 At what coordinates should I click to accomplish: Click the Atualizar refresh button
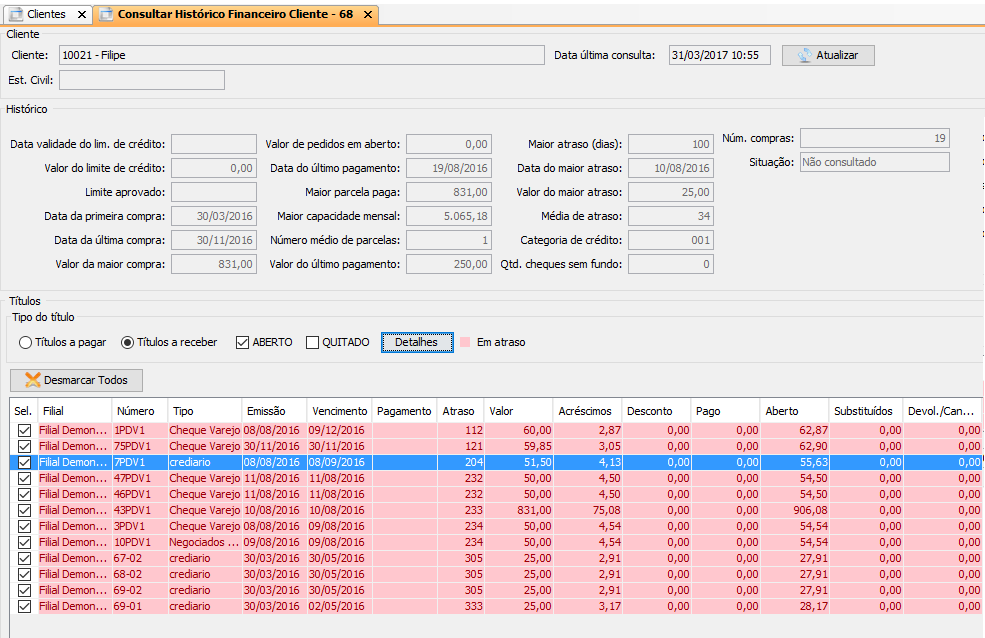click(x=827, y=55)
